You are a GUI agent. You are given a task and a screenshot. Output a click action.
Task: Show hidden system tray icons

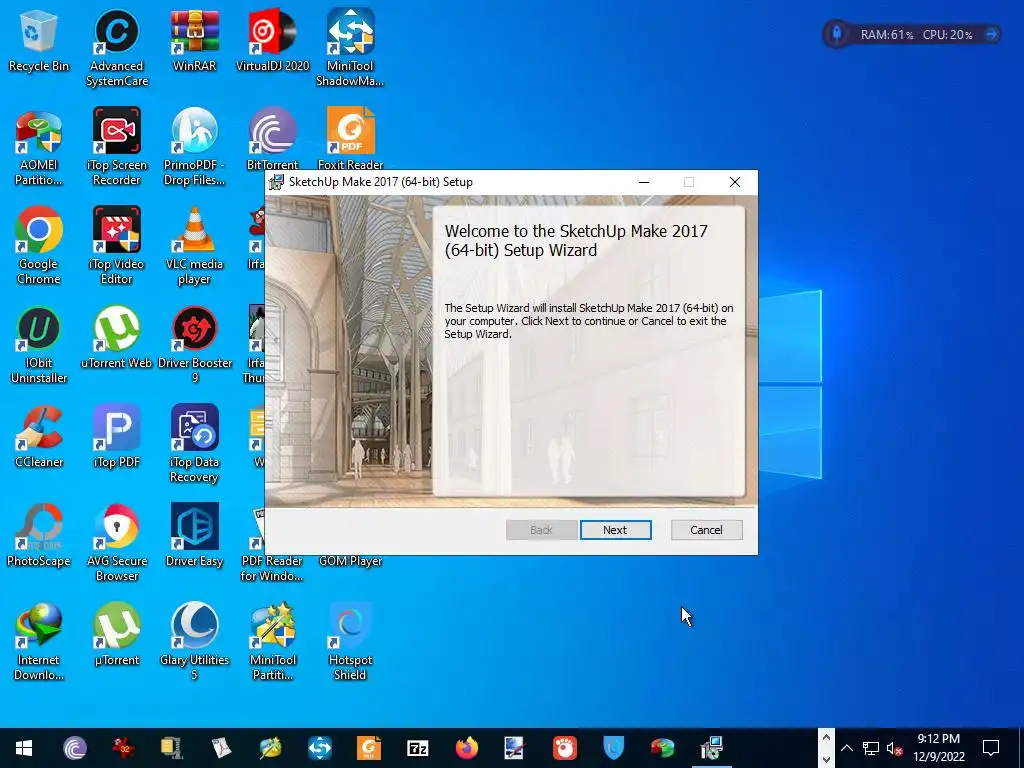(x=846, y=748)
